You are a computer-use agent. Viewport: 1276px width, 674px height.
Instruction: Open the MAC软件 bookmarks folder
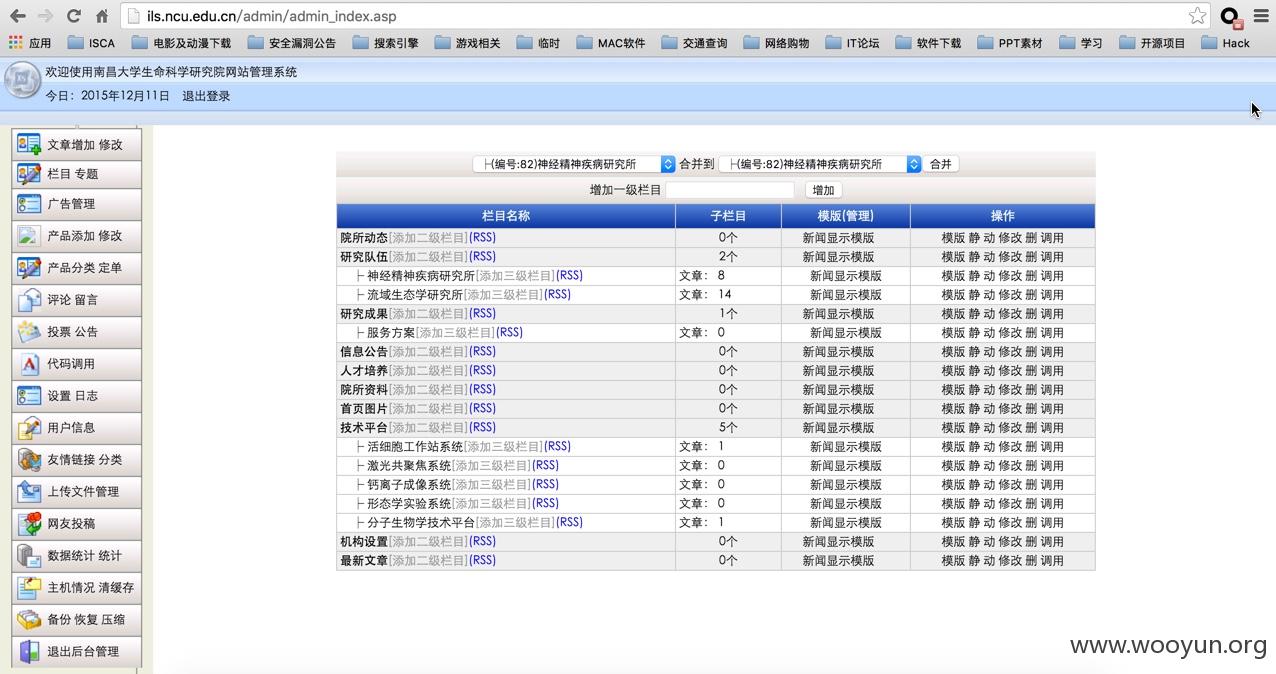coord(610,43)
